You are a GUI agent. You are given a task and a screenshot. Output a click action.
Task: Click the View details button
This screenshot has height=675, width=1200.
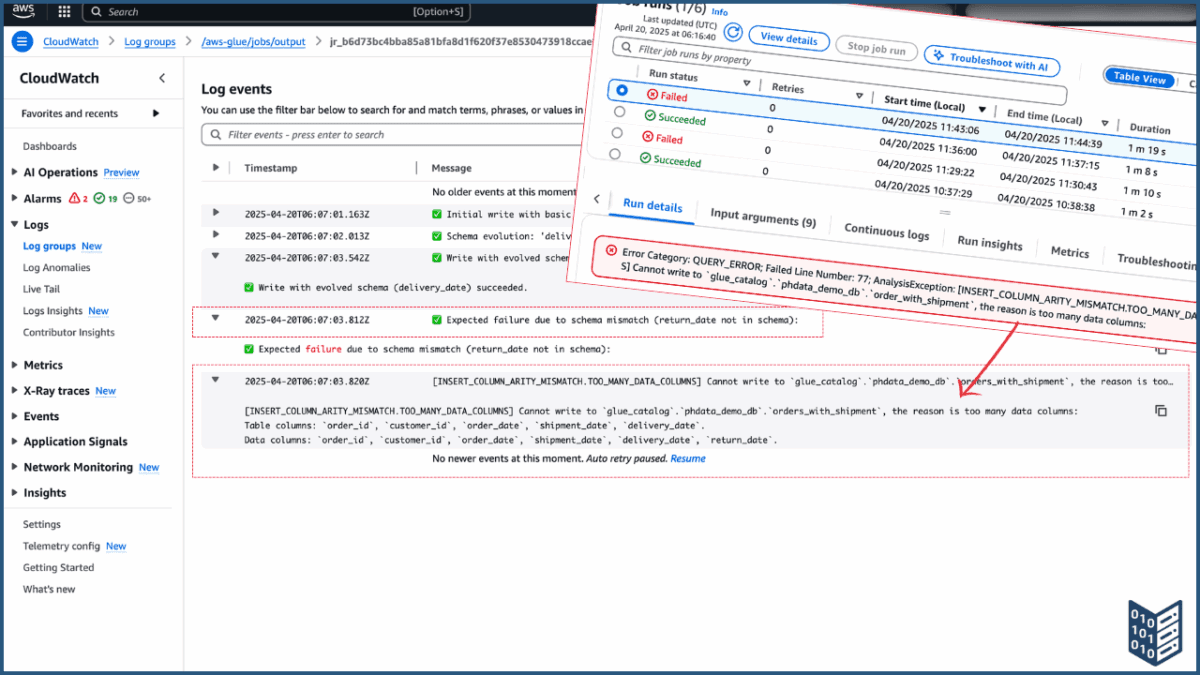[x=788, y=39]
